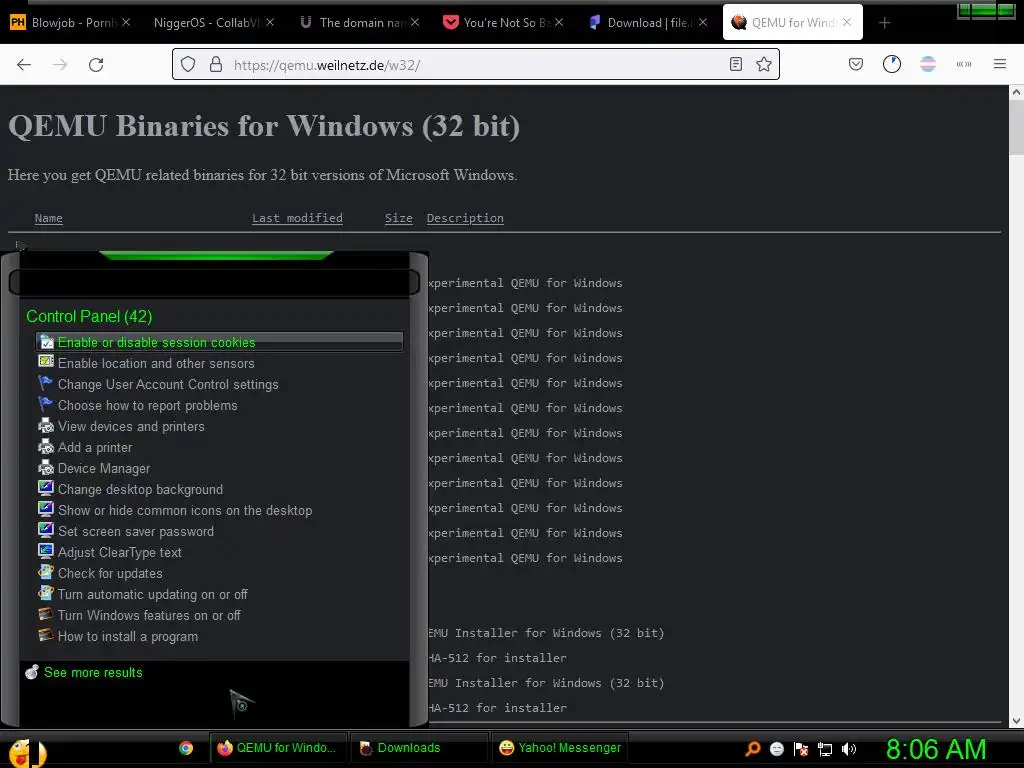Click the circular clock toolbar extension icon
Screen dimensions: 1024x768
(892, 64)
